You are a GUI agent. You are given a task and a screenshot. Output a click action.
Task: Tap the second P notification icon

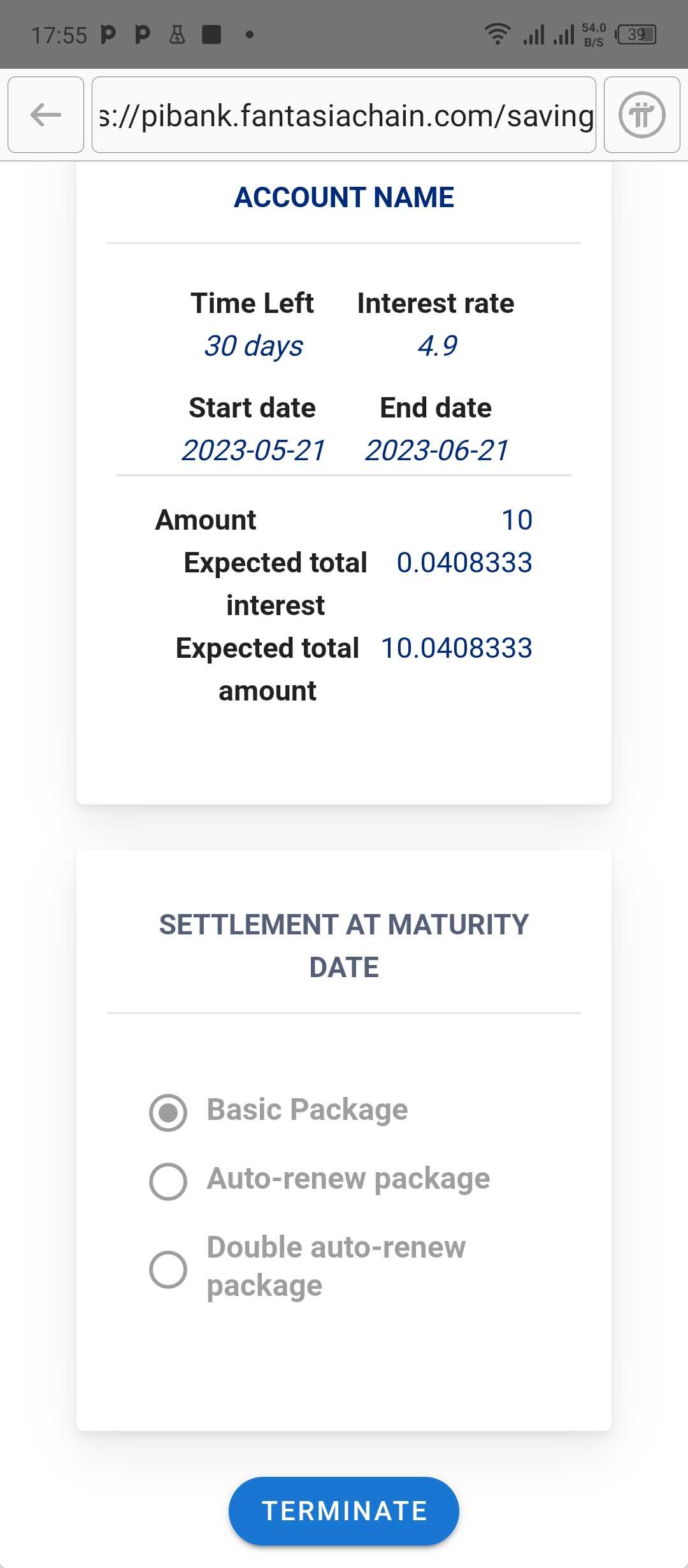tap(143, 34)
